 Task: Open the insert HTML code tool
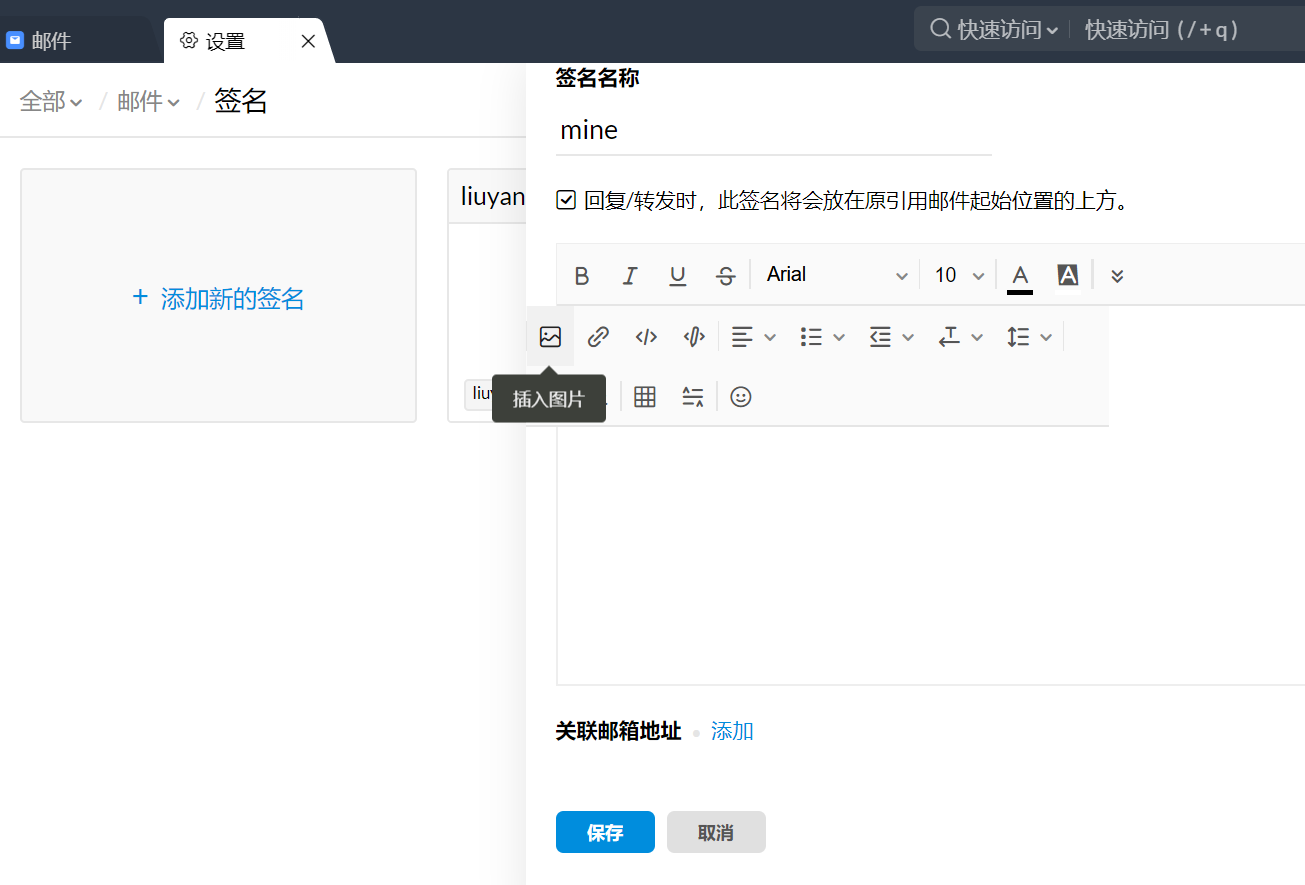[646, 337]
